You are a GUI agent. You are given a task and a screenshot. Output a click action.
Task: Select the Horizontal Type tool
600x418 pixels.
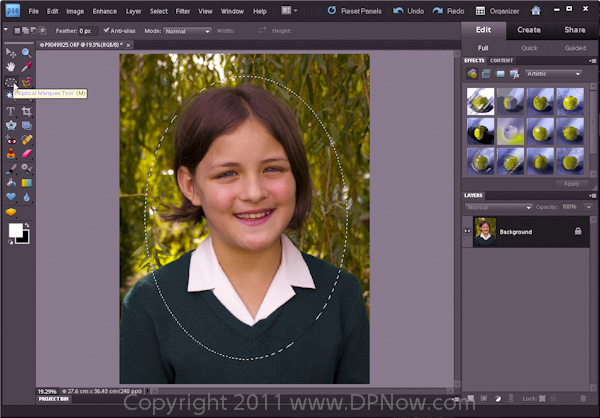[11, 111]
